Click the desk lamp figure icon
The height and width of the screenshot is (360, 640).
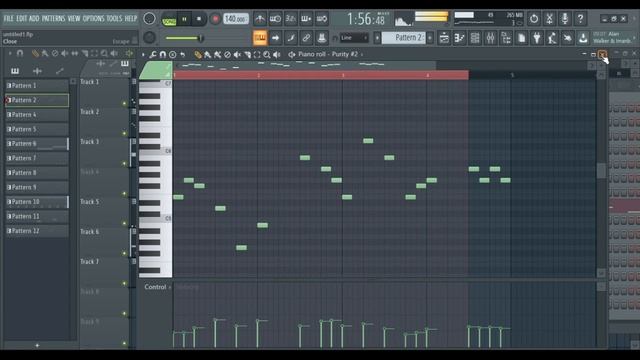coord(552,38)
